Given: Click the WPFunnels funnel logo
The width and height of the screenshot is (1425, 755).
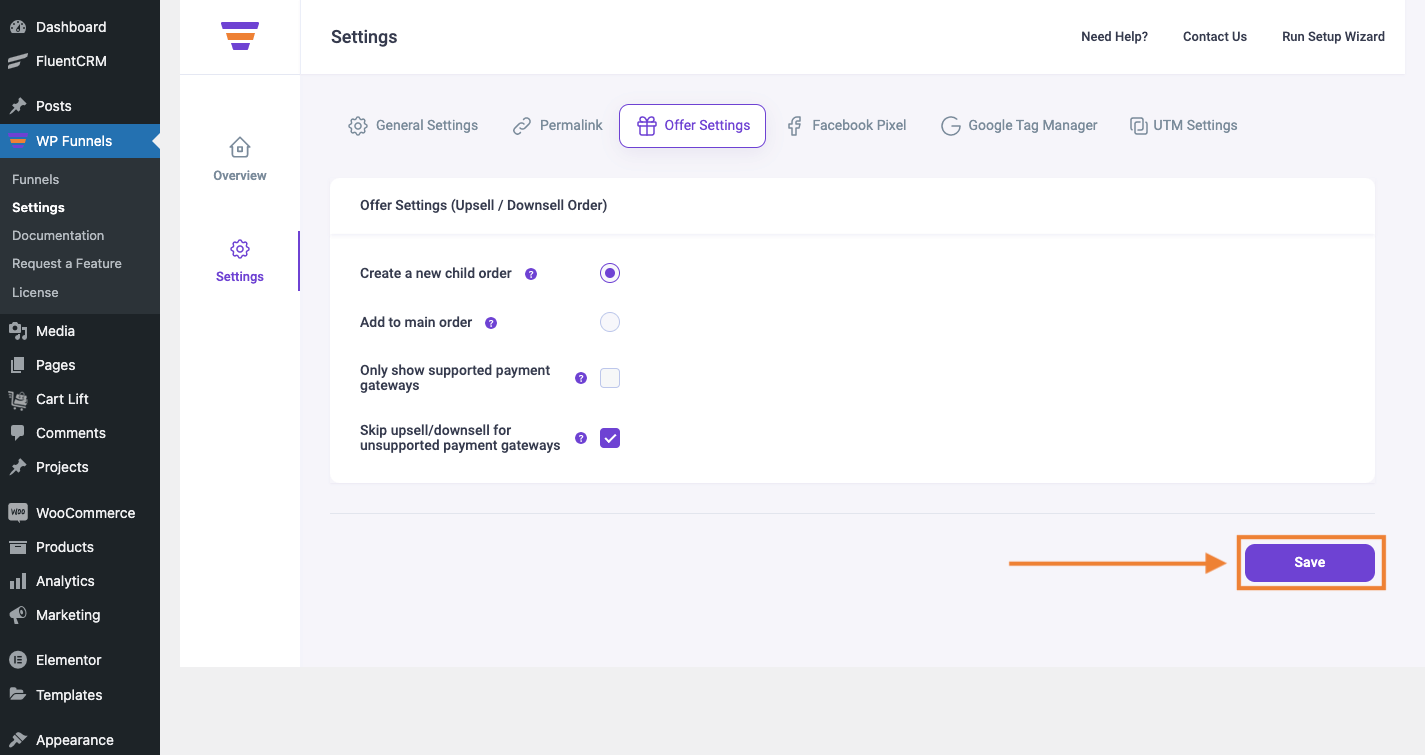Looking at the screenshot, I should click(240, 36).
